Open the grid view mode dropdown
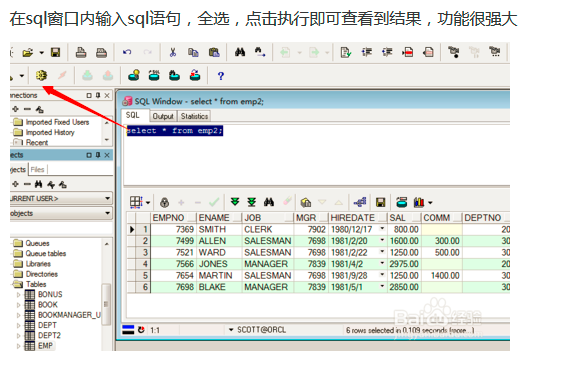This screenshot has width=582, height=390. pyautogui.click(x=148, y=203)
